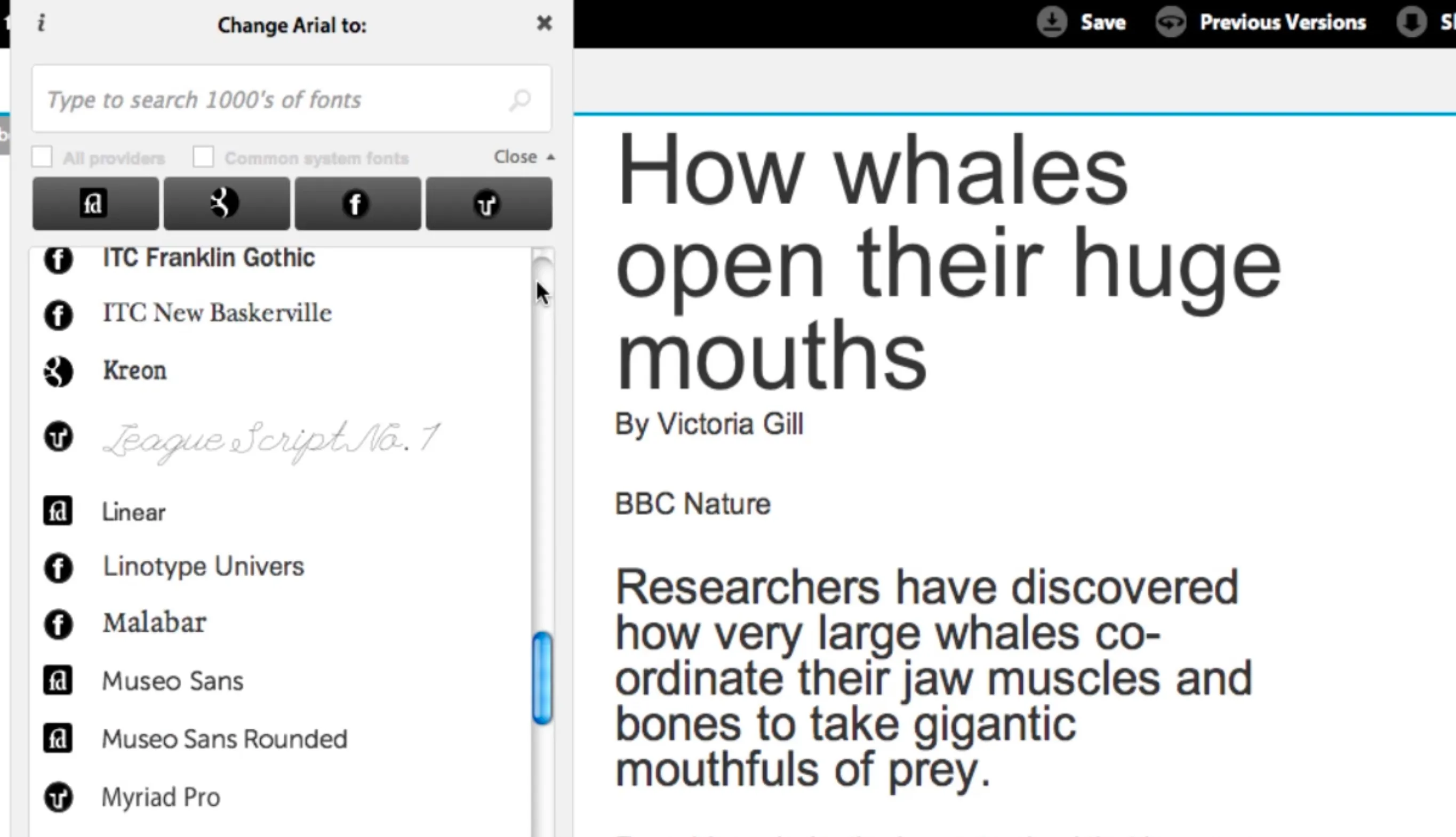Click the info 'i' icon in the panel header
This screenshot has height=837, width=1456.
click(41, 23)
